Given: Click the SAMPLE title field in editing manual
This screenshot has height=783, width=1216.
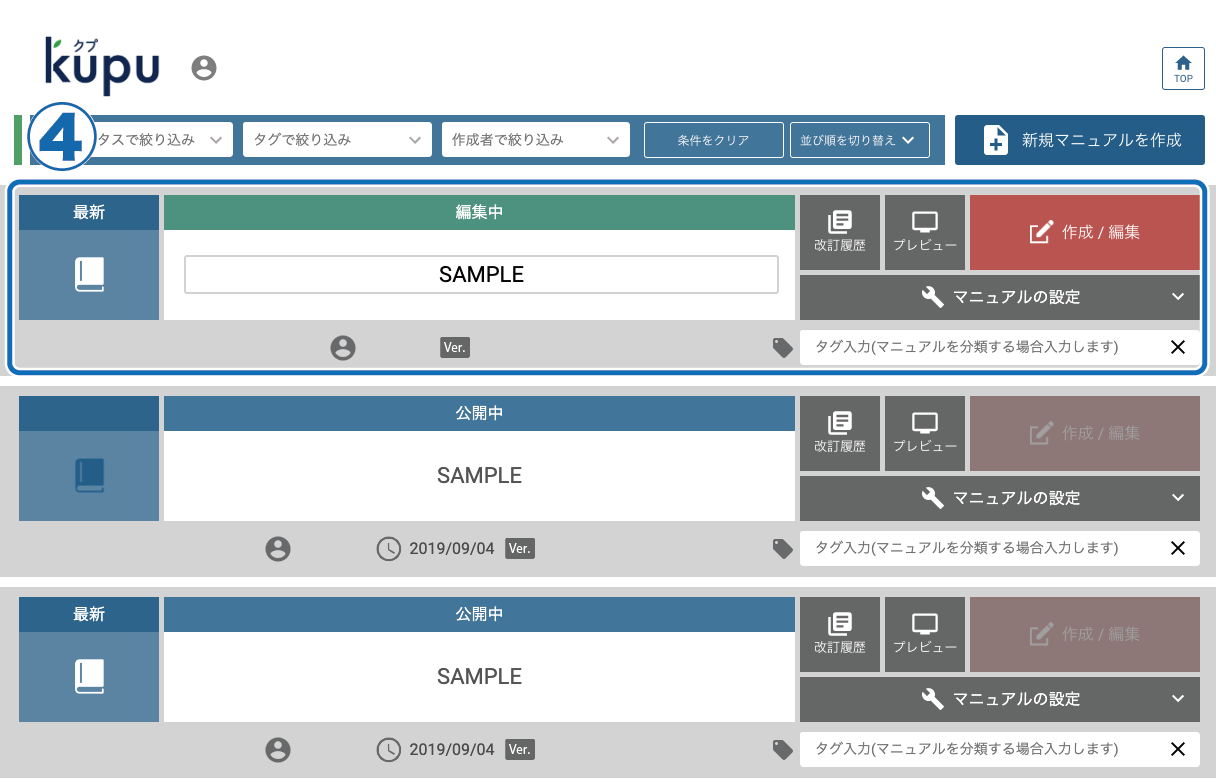Looking at the screenshot, I should (x=481, y=275).
